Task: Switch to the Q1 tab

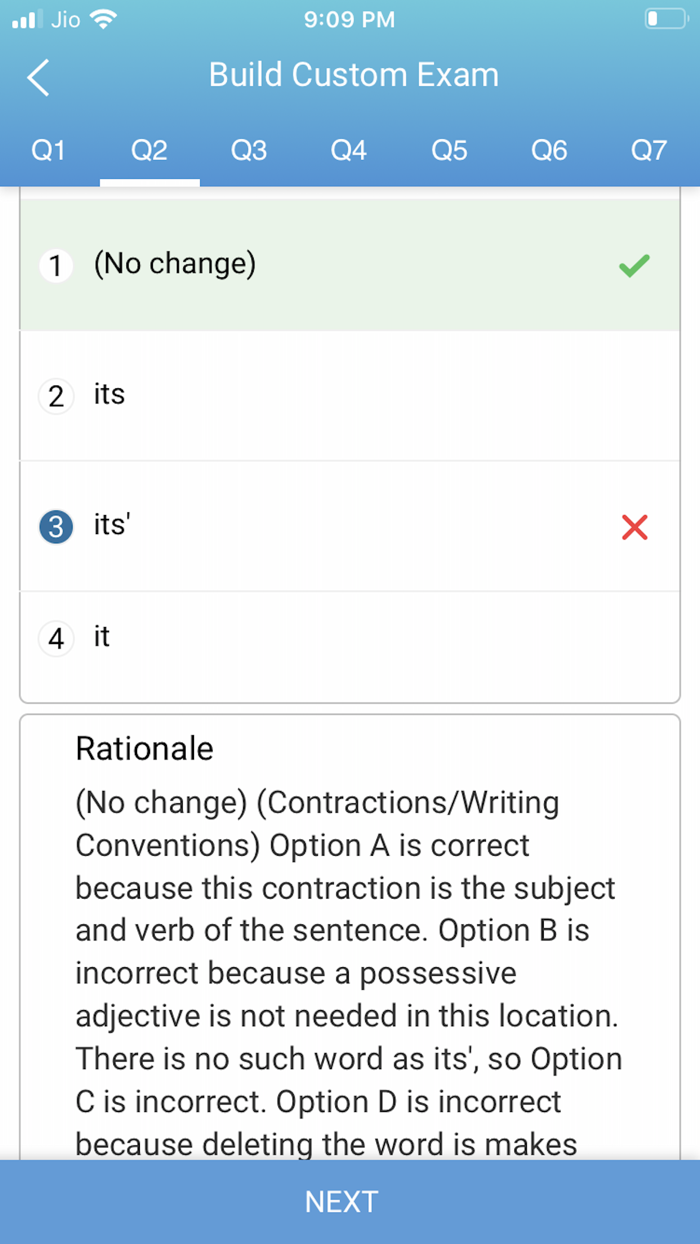Action: coord(48,151)
